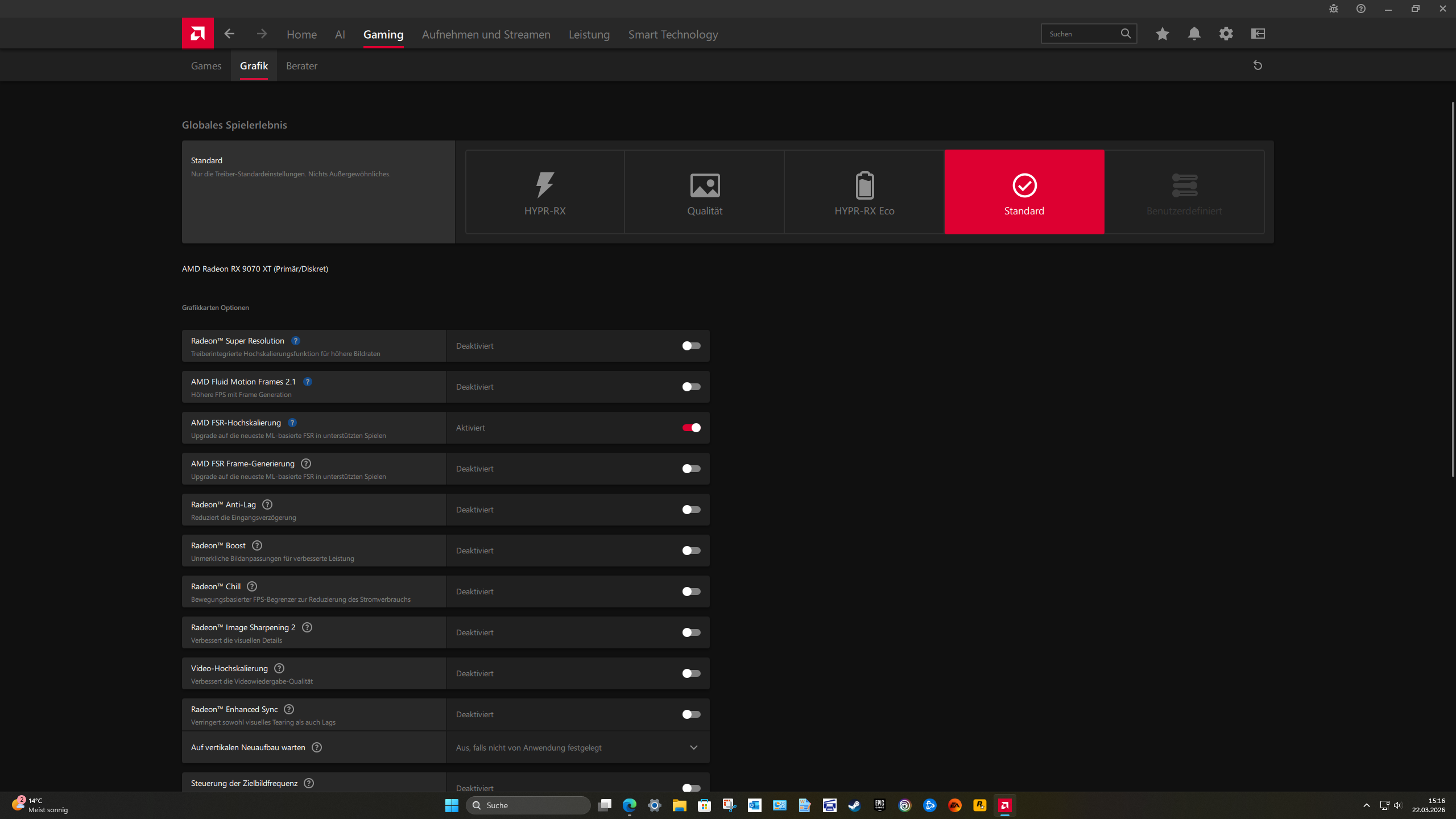
Task: Enable Radeon Enhanced Sync toggle
Action: pyautogui.click(x=691, y=714)
